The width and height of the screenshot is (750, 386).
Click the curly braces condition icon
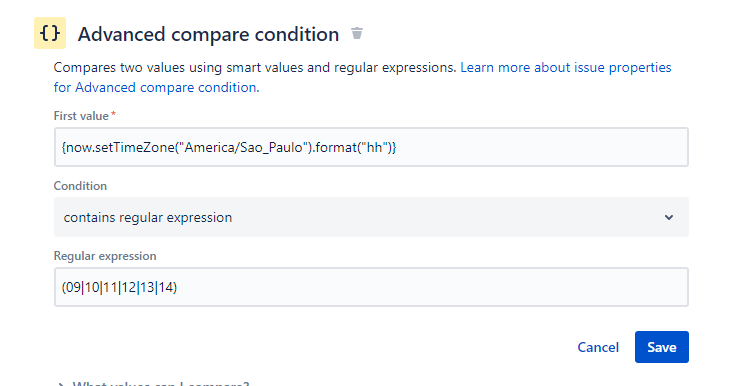click(x=50, y=33)
